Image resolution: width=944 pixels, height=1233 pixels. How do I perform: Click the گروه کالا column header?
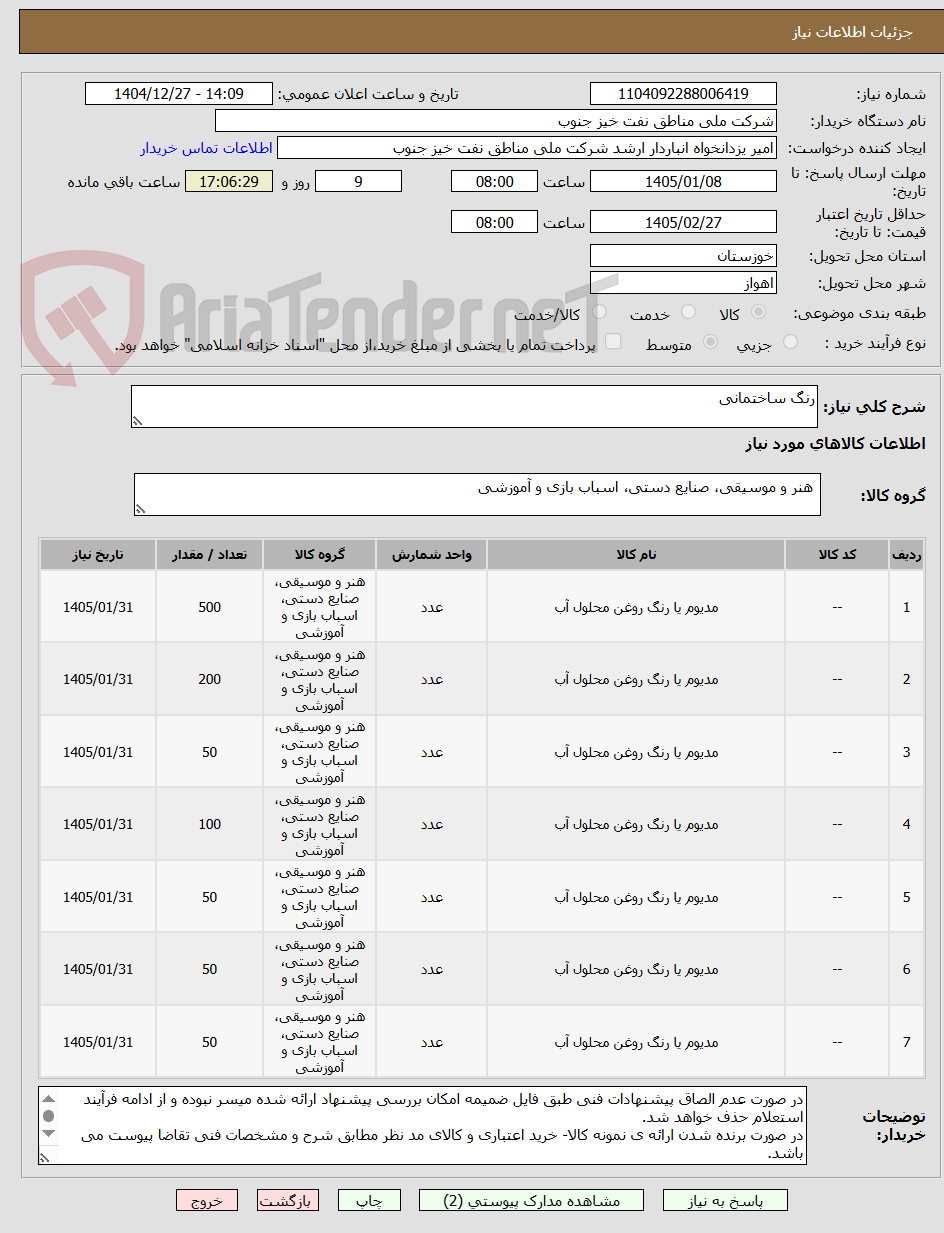(320, 554)
